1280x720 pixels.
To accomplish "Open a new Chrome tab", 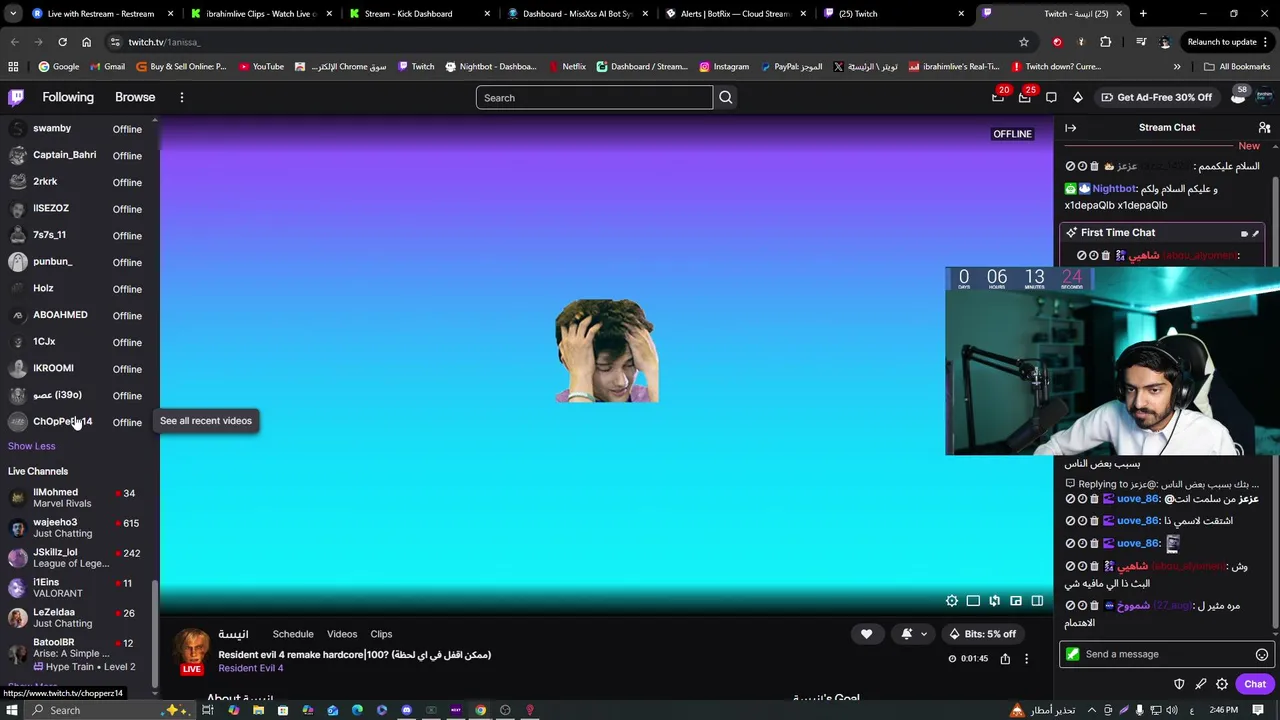I will click(x=1143, y=14).
